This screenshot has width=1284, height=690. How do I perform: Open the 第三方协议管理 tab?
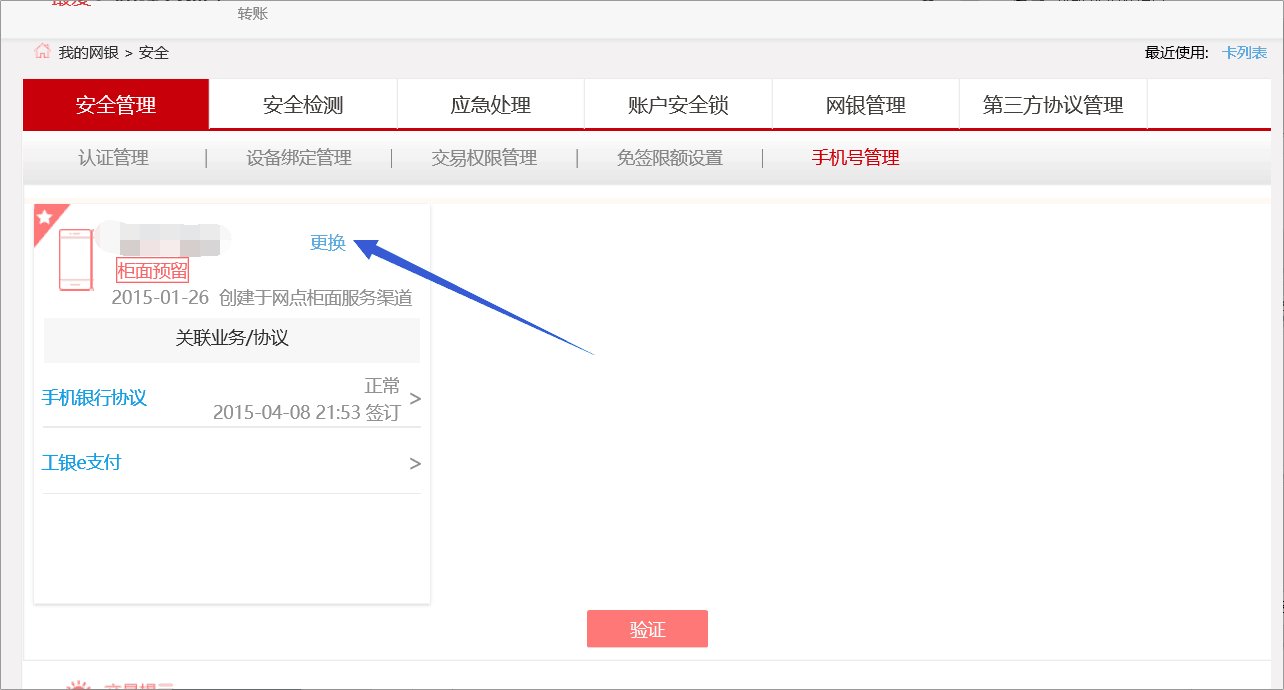point(1051,104)
